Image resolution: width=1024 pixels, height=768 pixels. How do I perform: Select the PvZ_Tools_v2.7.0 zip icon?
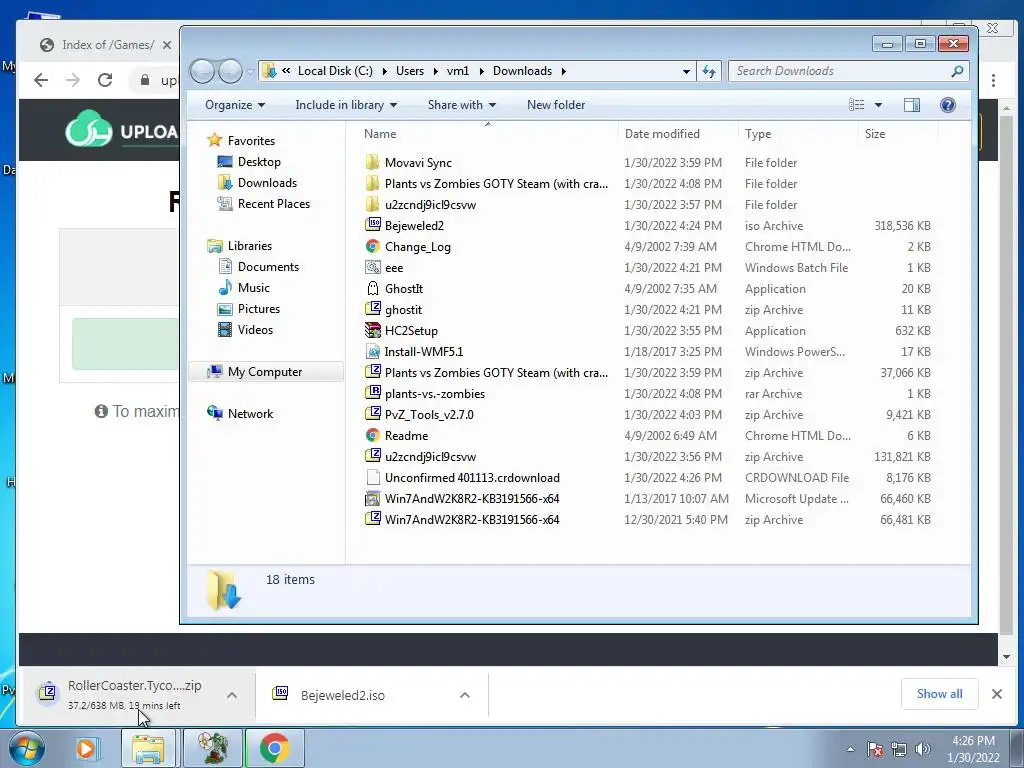click(372, 414)
